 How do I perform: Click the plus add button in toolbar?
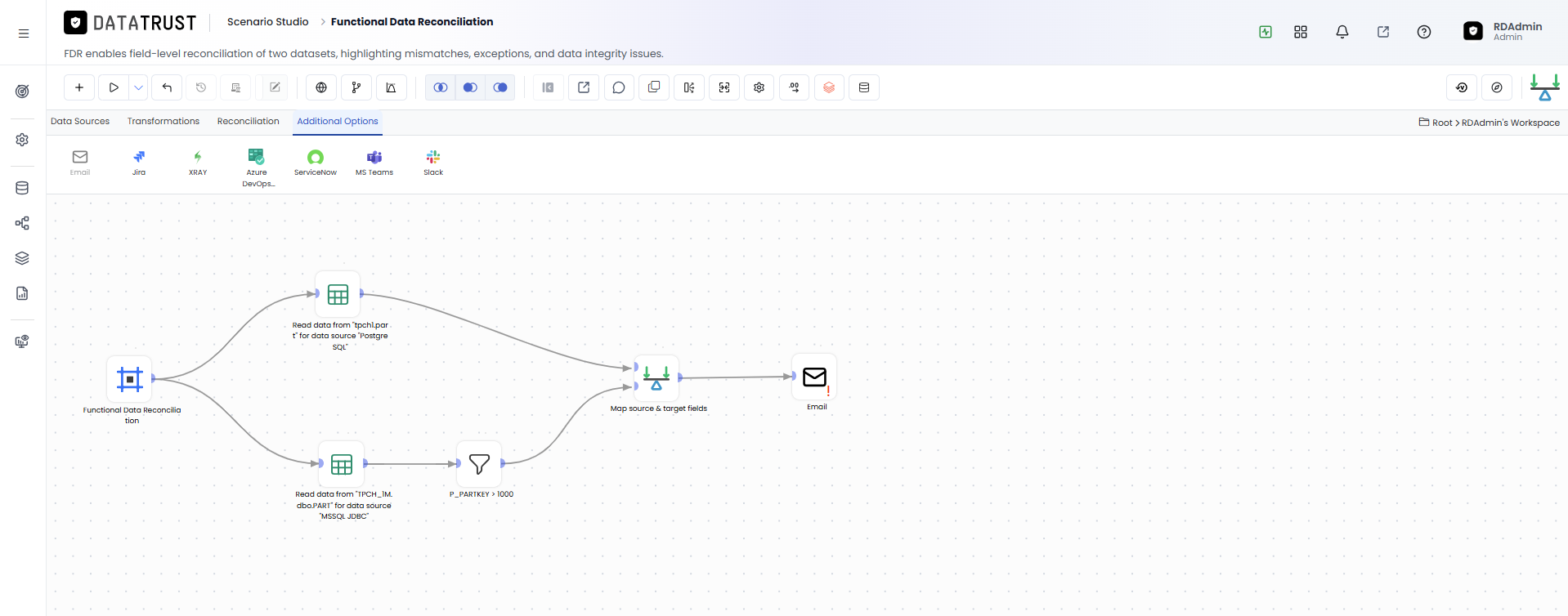79,87
